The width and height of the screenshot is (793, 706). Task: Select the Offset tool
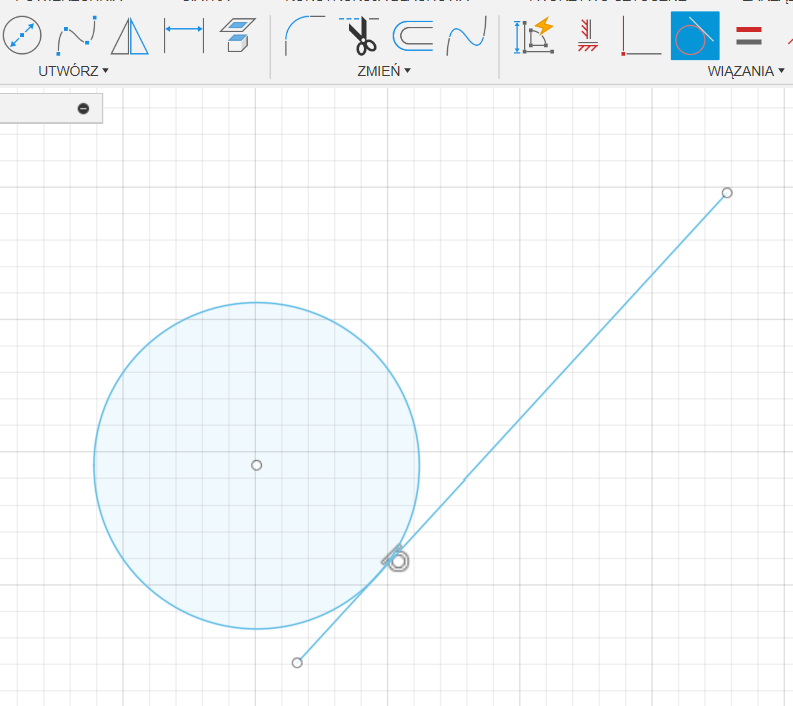(412, 37)
